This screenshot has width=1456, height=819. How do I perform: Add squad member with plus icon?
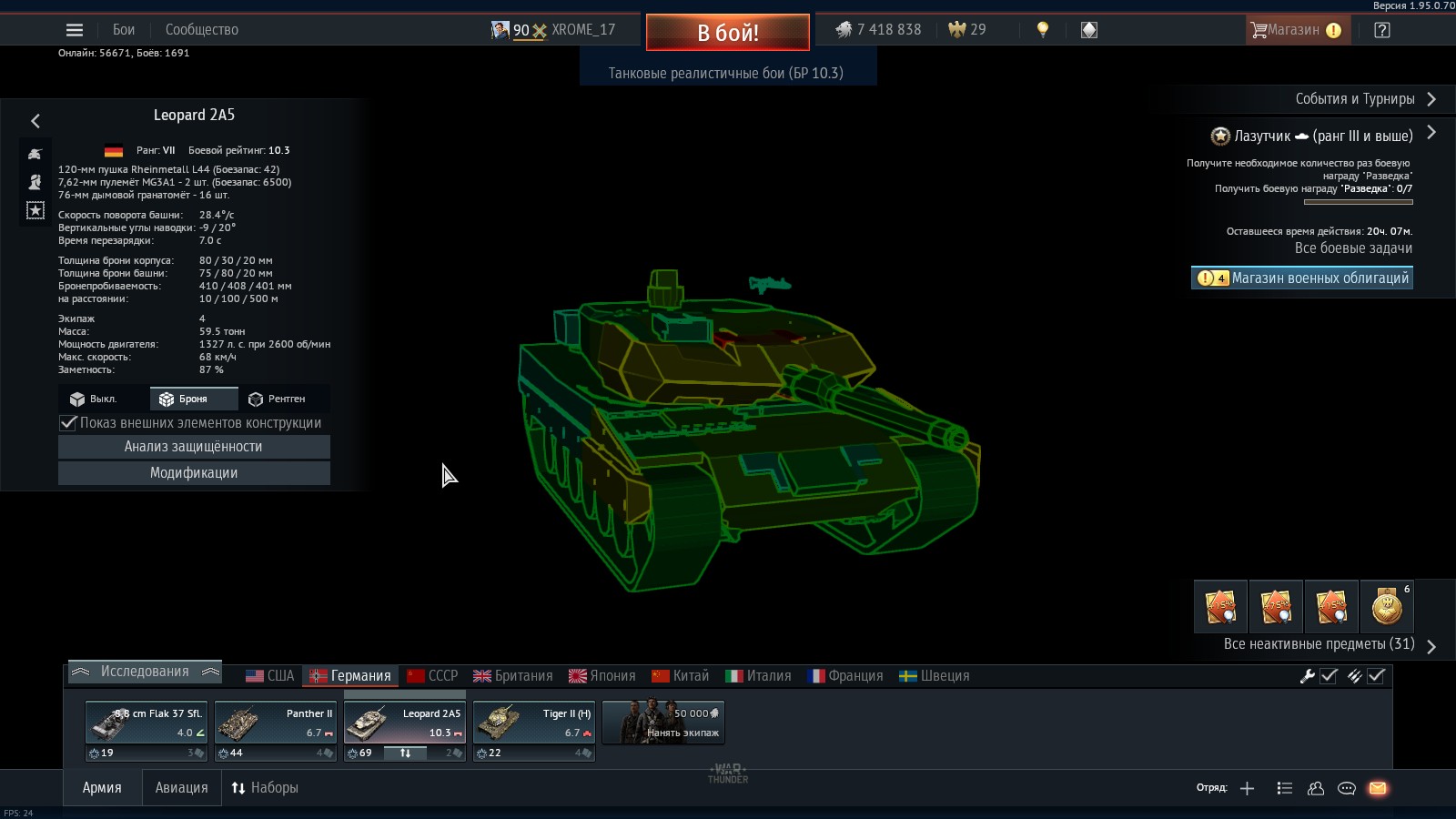(1247, 789)
